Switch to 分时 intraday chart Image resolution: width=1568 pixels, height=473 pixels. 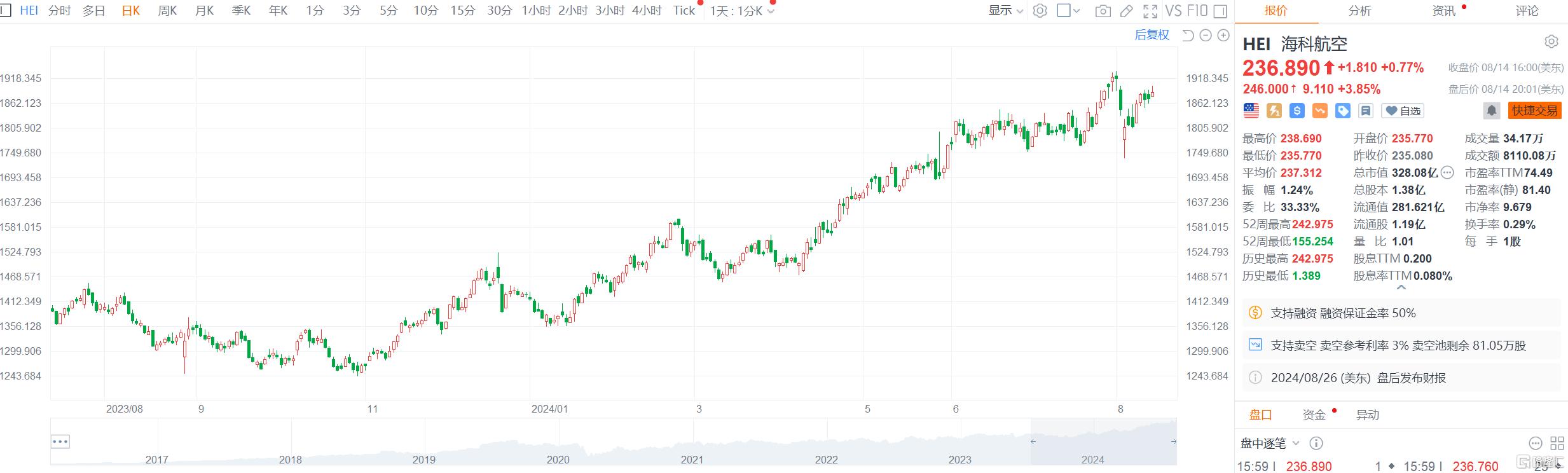[60, 11]
